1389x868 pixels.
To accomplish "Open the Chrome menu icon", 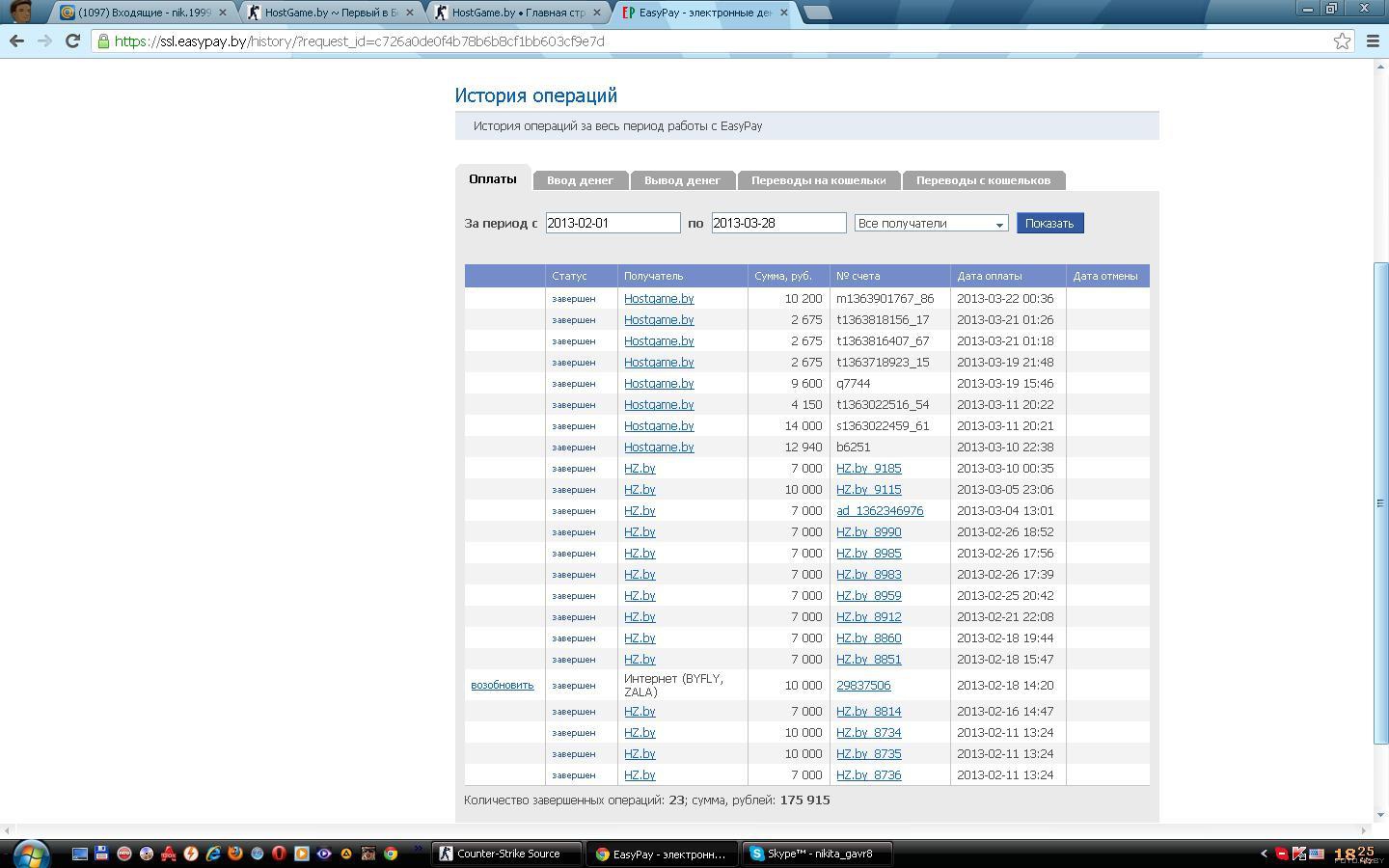I will coord(1373,41).
